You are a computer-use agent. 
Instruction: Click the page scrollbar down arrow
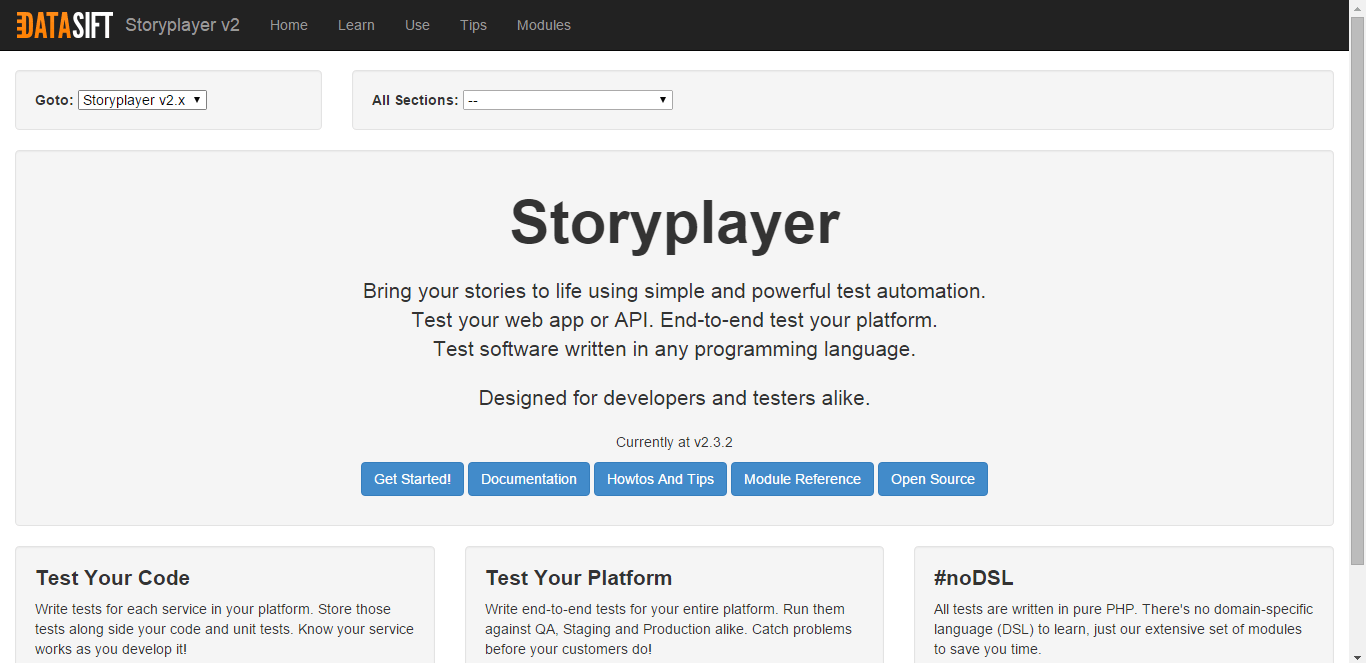(1357, 655)
